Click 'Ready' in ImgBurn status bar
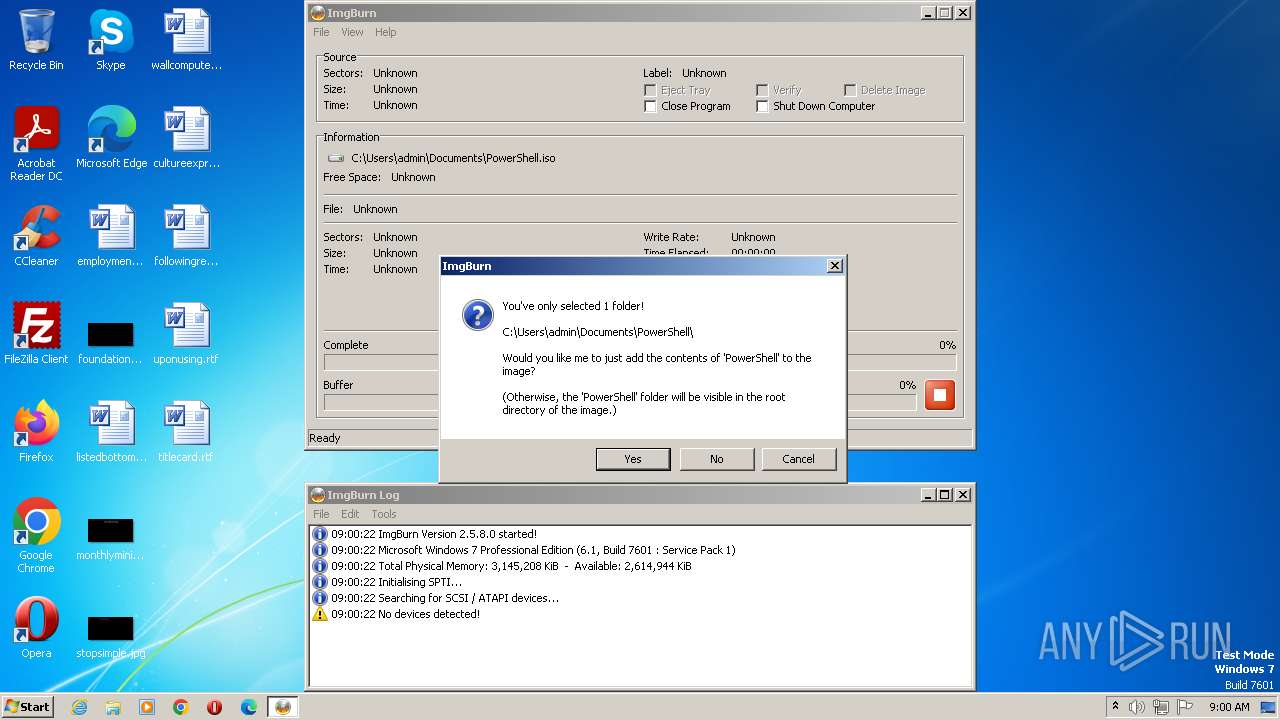The image size is (1280, 720). [325, 438]
